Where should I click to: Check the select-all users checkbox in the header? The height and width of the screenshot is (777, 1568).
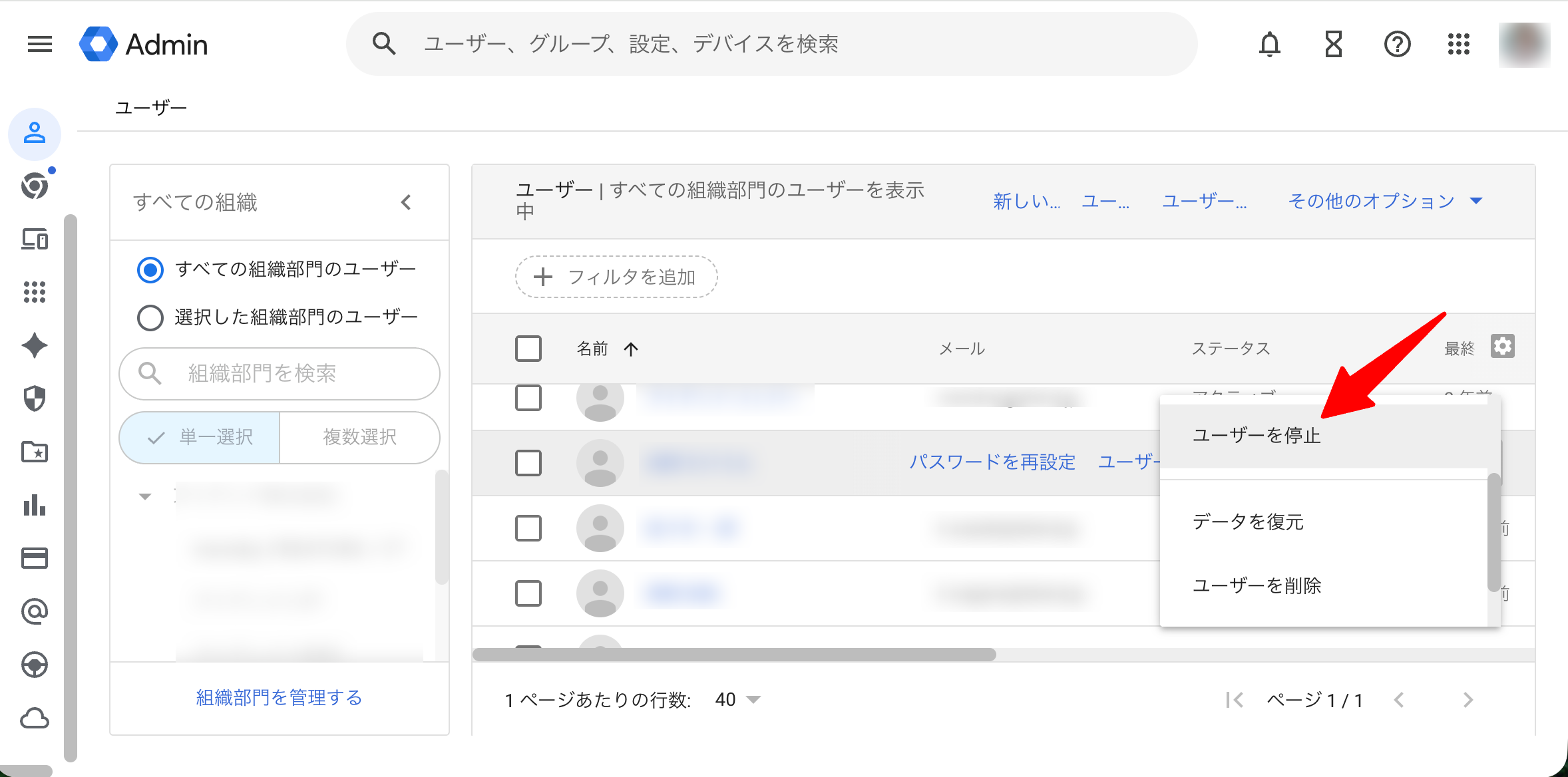click(x=528, y=348)
